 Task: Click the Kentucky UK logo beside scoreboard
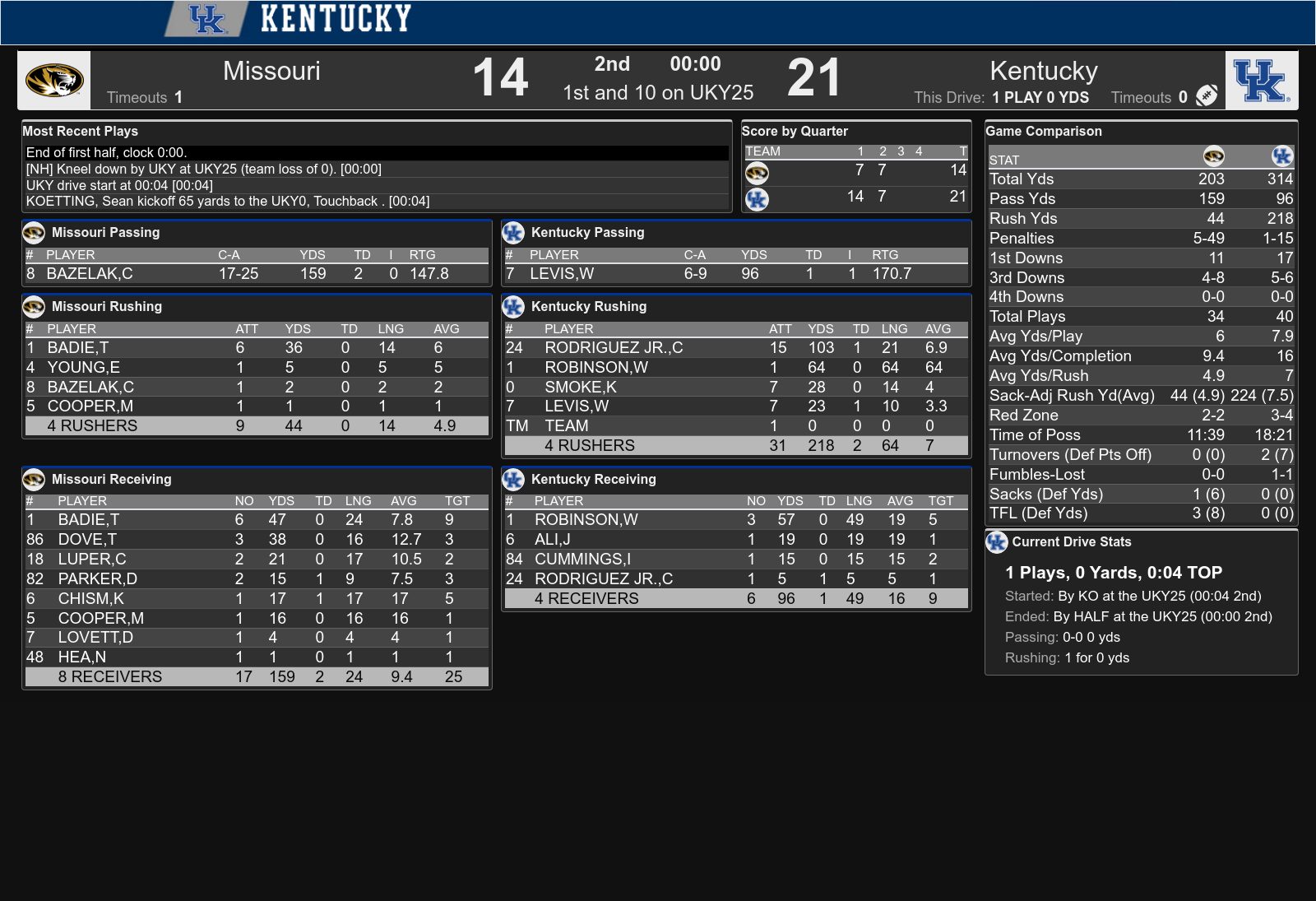click(1262, 81)
